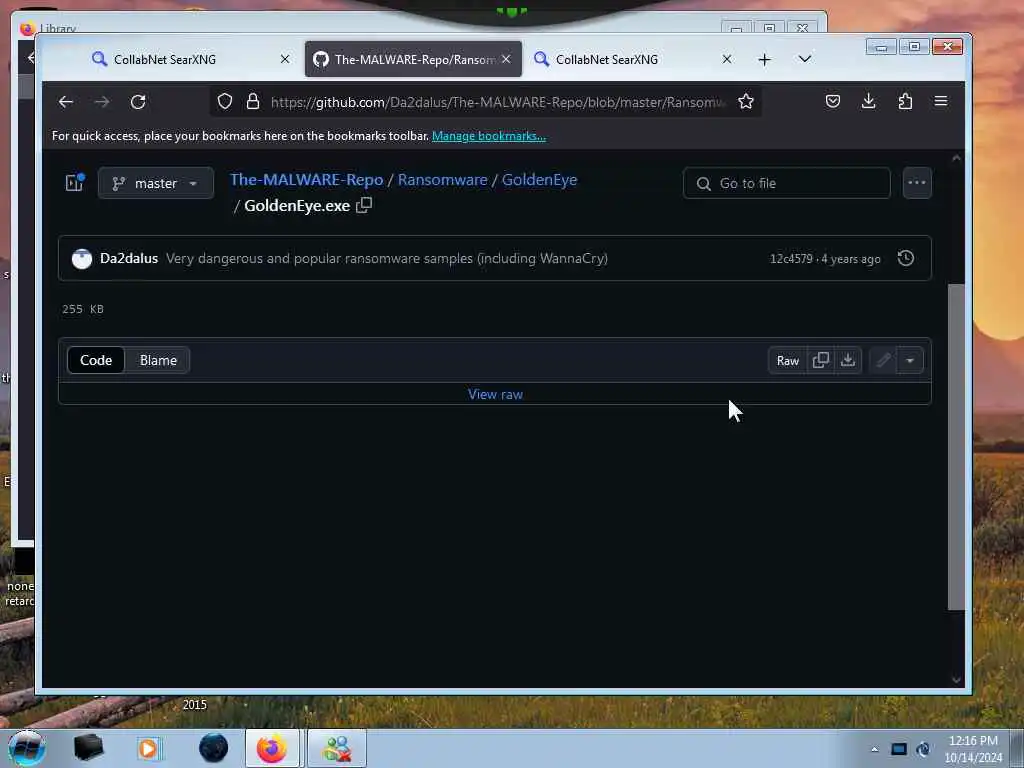Open a new browser tab with plus
This screenshot has width=1024, height=768.
pyautogui.click(x=765, y=59)
